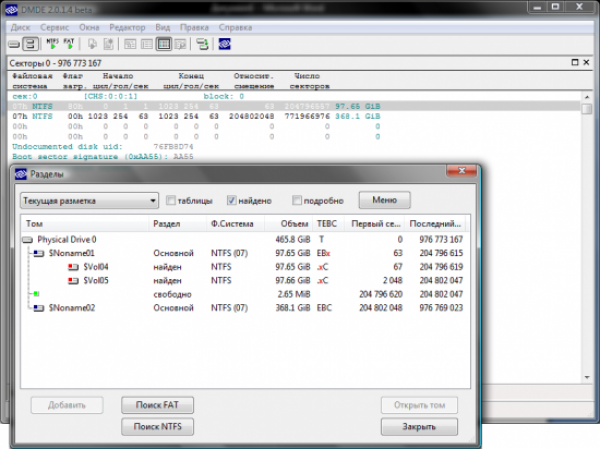
Task: Click the $Vol04 found volume icon
Action: pos(73,268)
